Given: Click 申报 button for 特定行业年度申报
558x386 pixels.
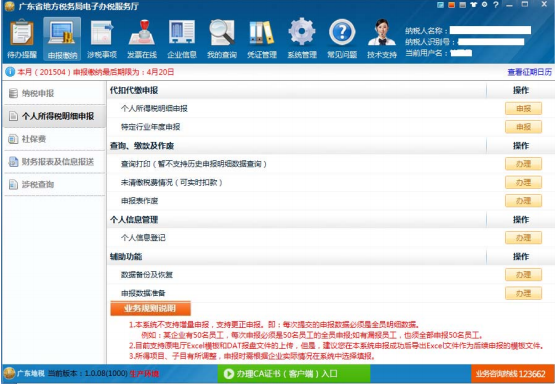Looking at the screenshot, I should pyautogui.click(x=523, y=127).
